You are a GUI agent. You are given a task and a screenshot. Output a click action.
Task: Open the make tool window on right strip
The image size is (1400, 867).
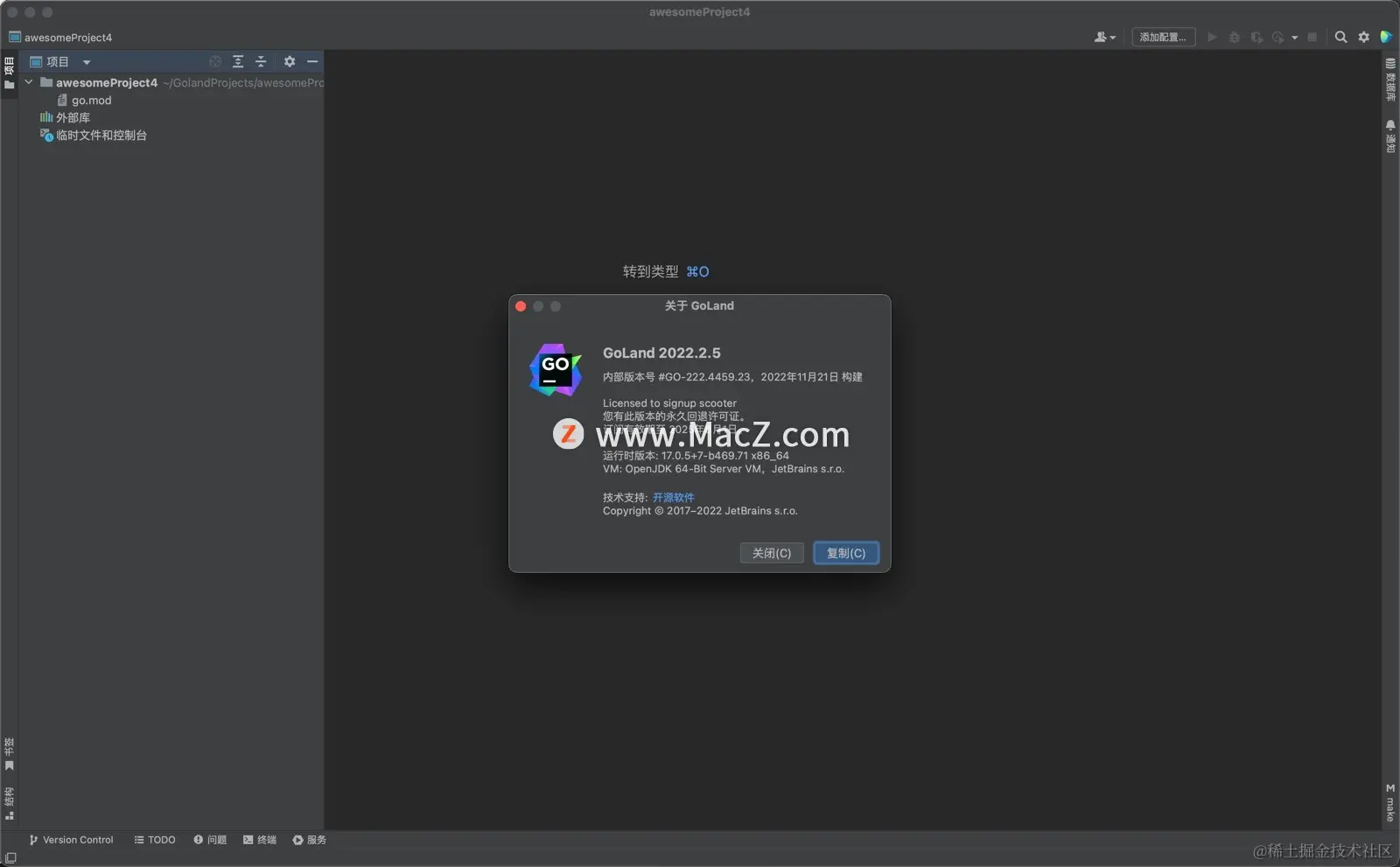pyautogui.click(x=1390, y=802)
